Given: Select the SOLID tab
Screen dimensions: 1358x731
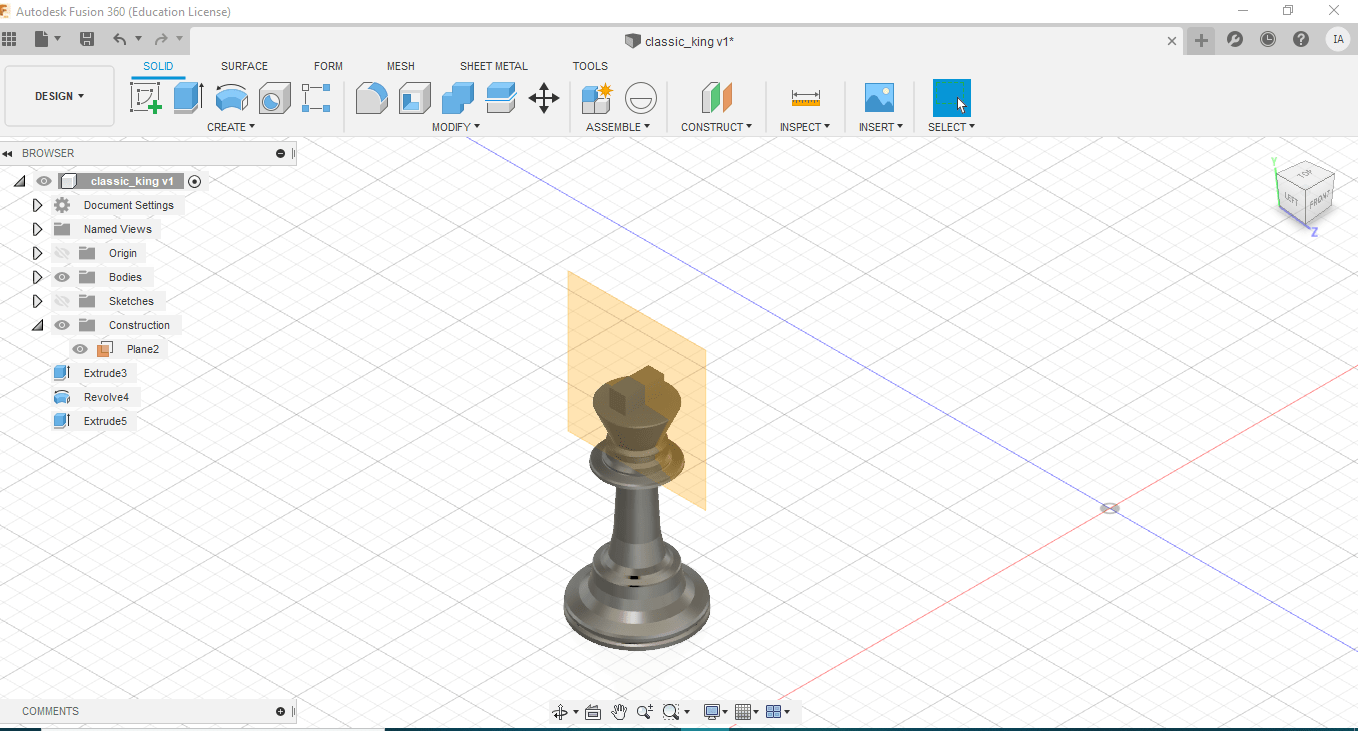Looking at the screenshot, I should [x=158, y=66].
